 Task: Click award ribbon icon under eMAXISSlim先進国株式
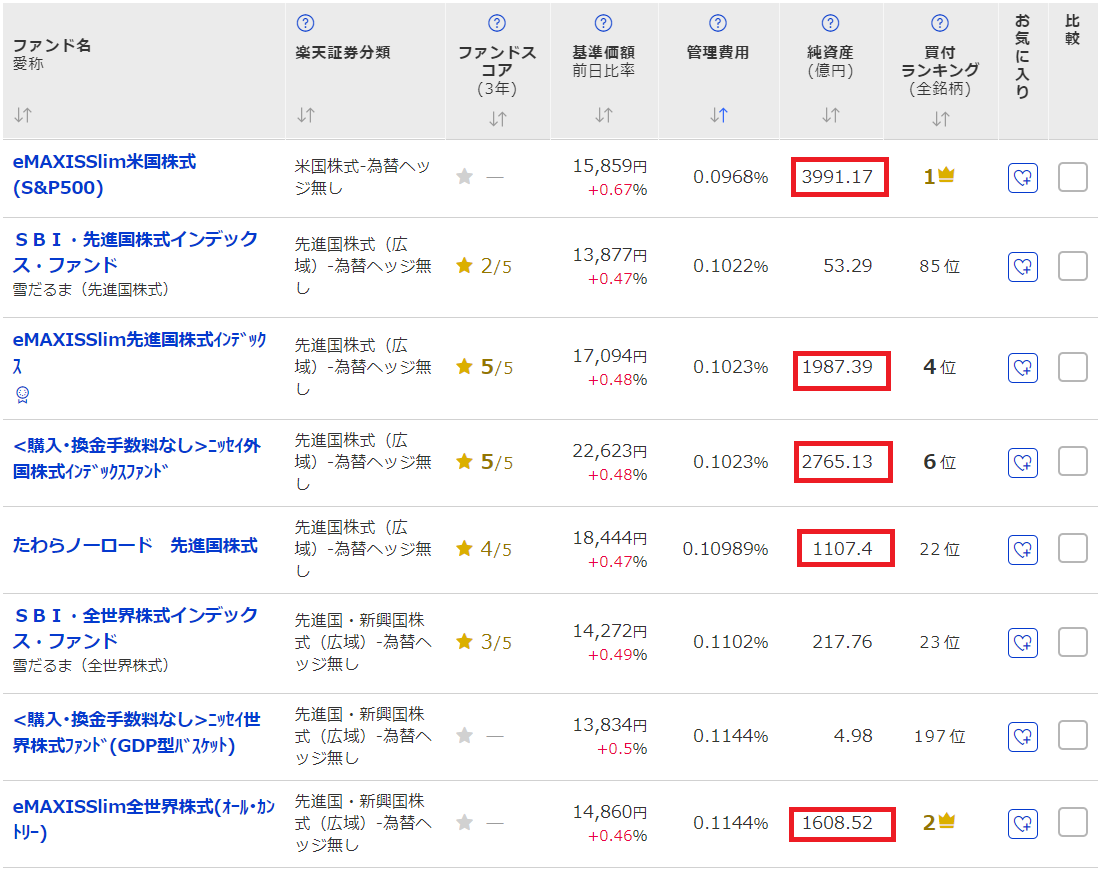tap(23, 395)
